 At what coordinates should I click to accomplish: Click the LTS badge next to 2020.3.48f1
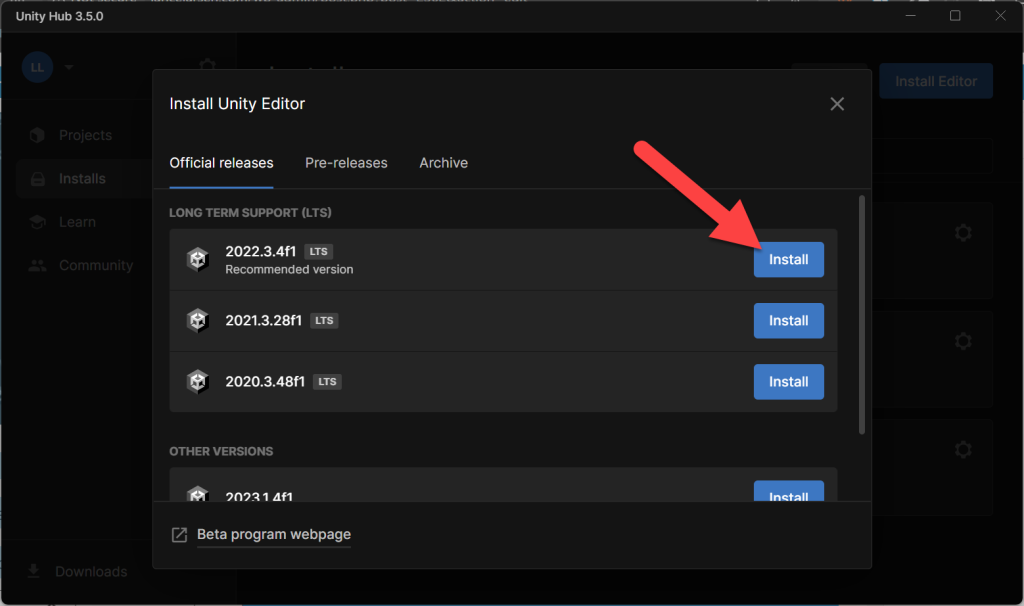click(327, 381)
